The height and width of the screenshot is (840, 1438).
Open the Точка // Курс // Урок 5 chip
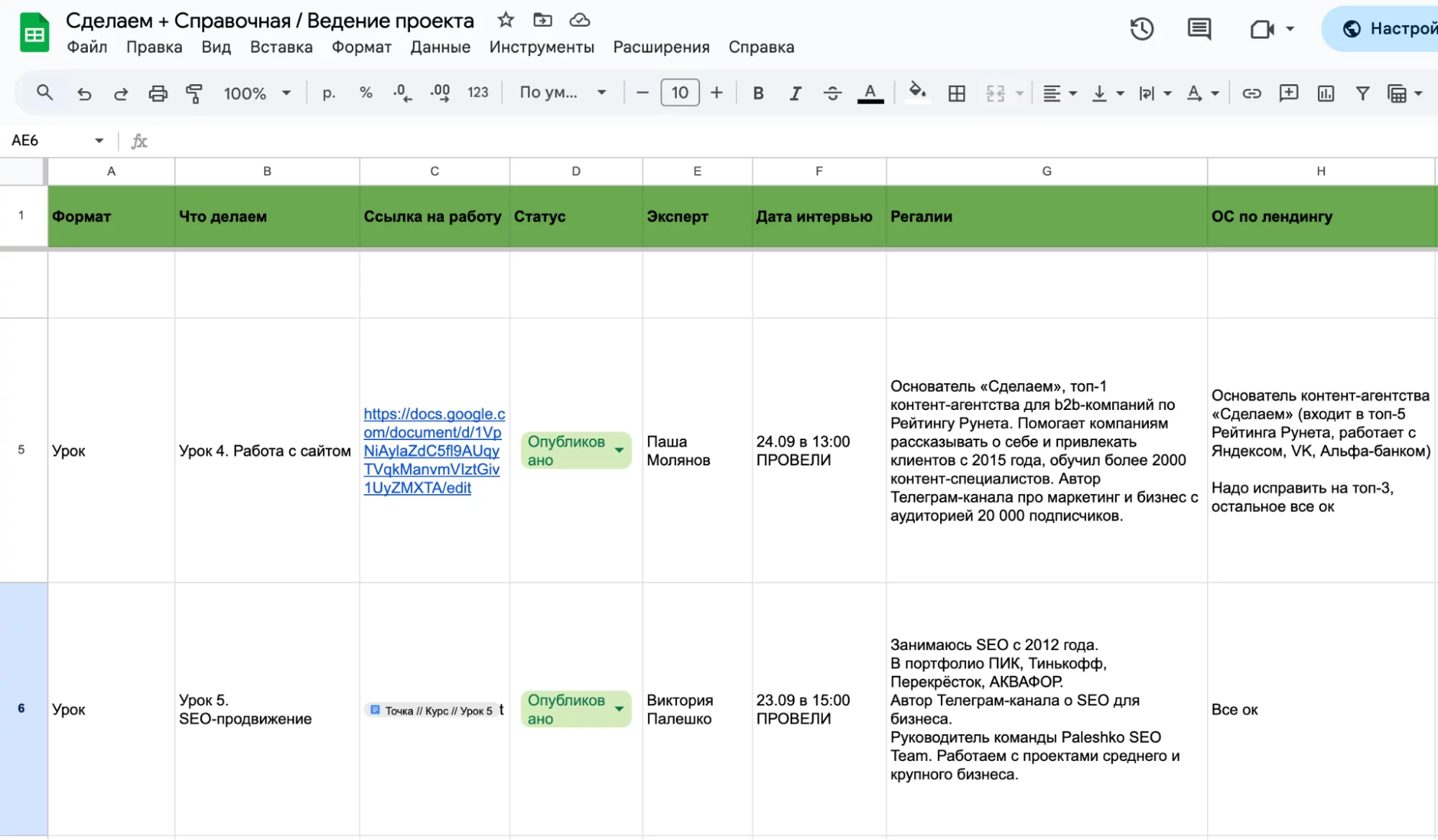pyautogui.click(x=432, y=711)
